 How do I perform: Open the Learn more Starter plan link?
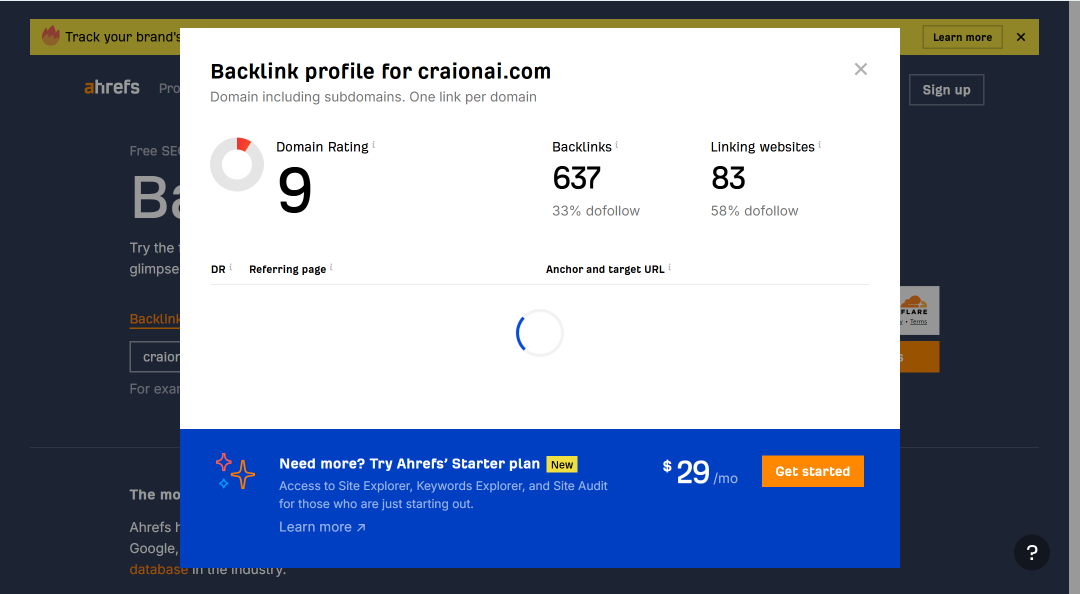tap(322, 527)
